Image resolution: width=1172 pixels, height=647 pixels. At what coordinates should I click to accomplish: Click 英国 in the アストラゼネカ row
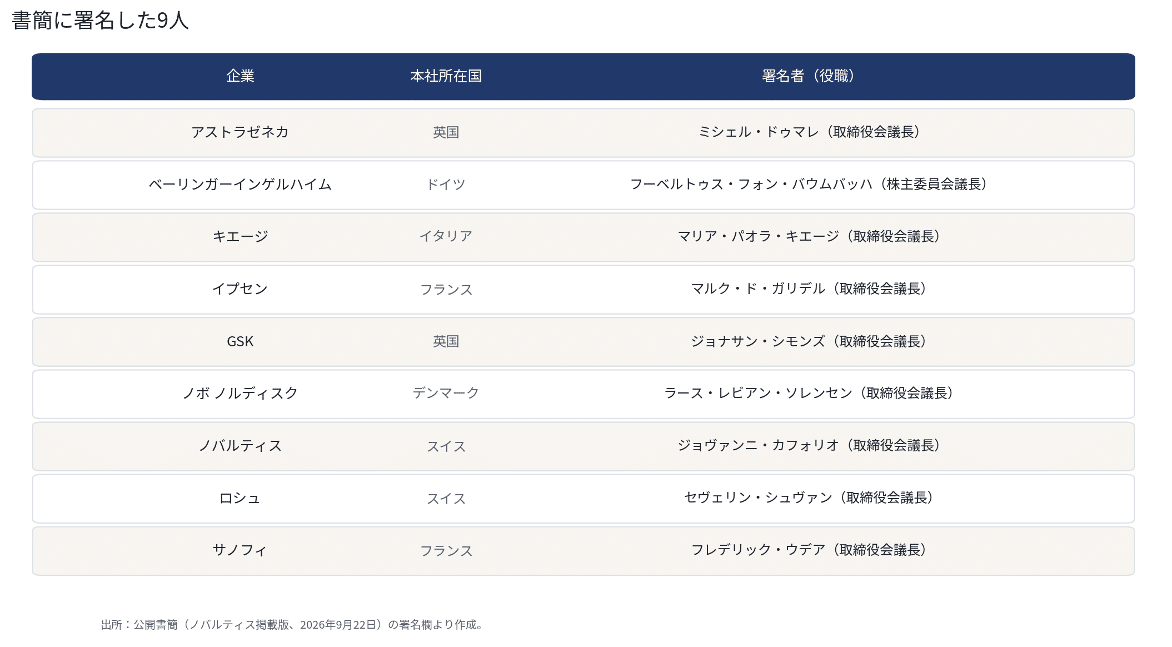[445, 132]
